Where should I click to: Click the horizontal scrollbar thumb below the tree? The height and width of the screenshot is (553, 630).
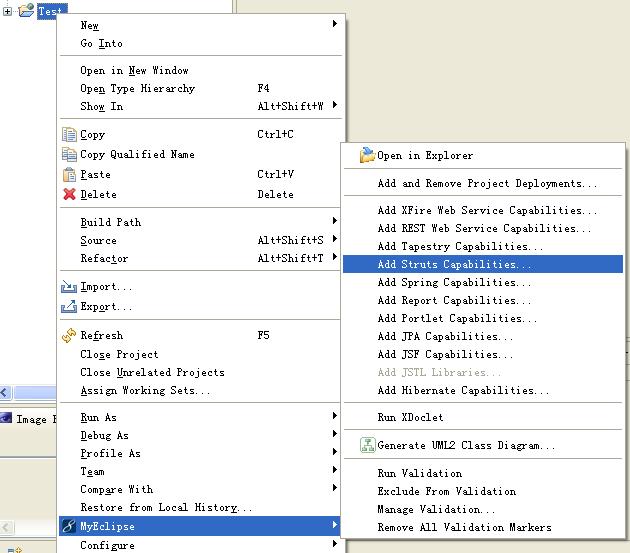point(35,392)
